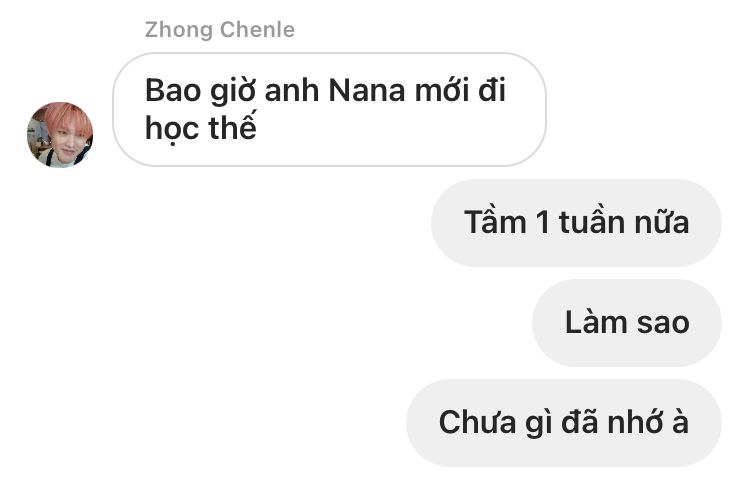Click the sender name Zhong Chenle
The image size is (750, 479).
pos(220,30)
